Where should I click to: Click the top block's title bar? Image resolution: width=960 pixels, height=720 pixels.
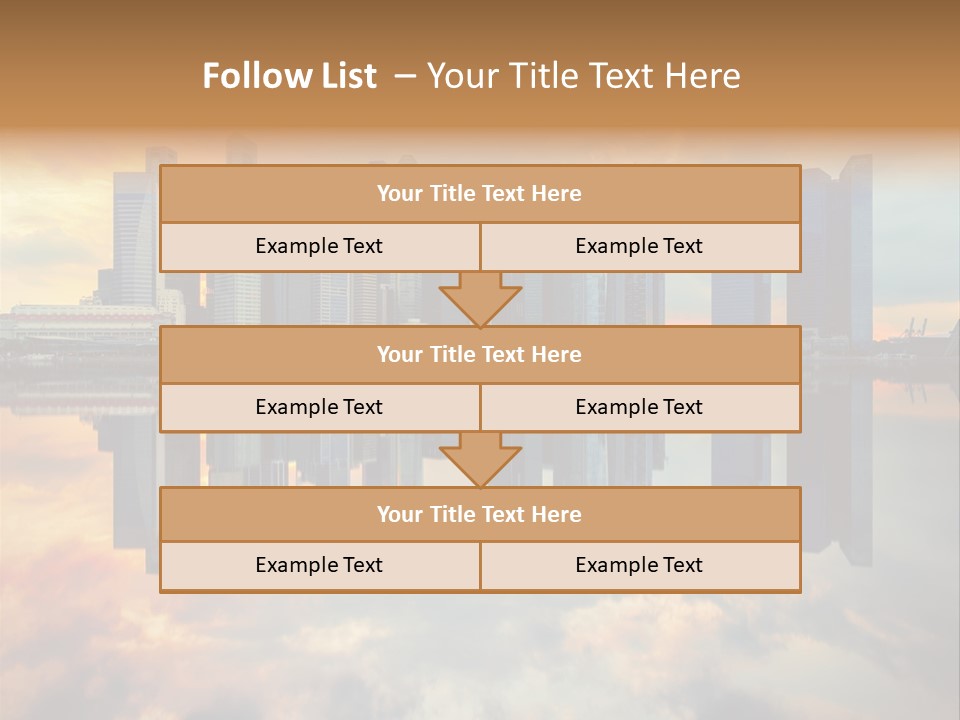pos(480,194)
